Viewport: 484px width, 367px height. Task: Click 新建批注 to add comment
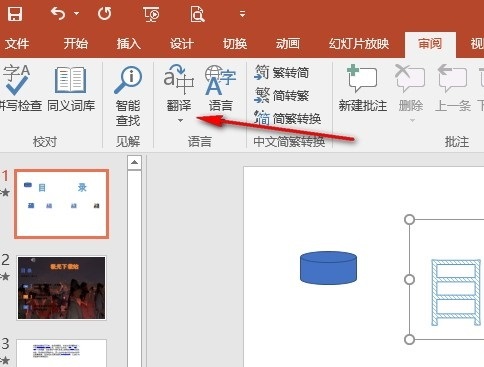pyautogui.click(x=363, y=89)
